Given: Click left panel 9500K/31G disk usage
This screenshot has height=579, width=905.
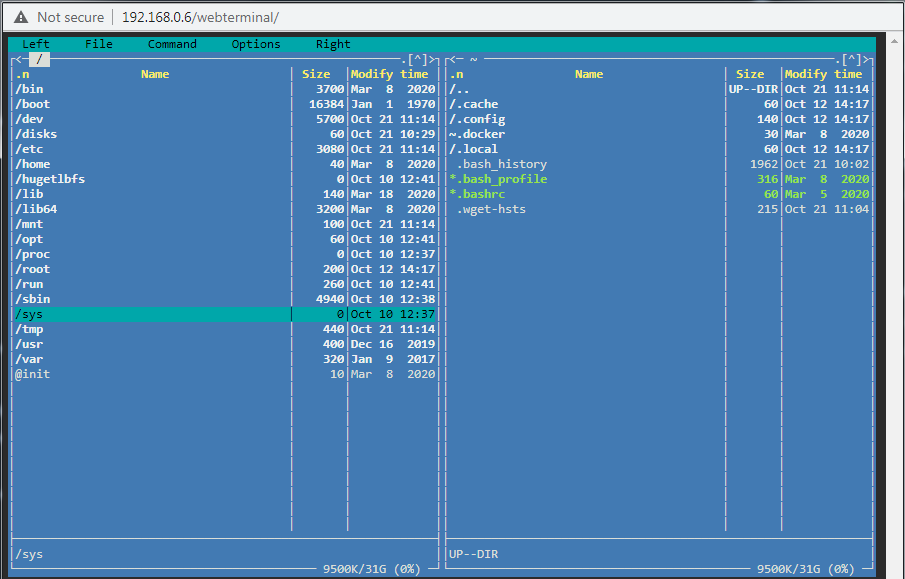Looking at the screenshot, I should click(372, 569).
